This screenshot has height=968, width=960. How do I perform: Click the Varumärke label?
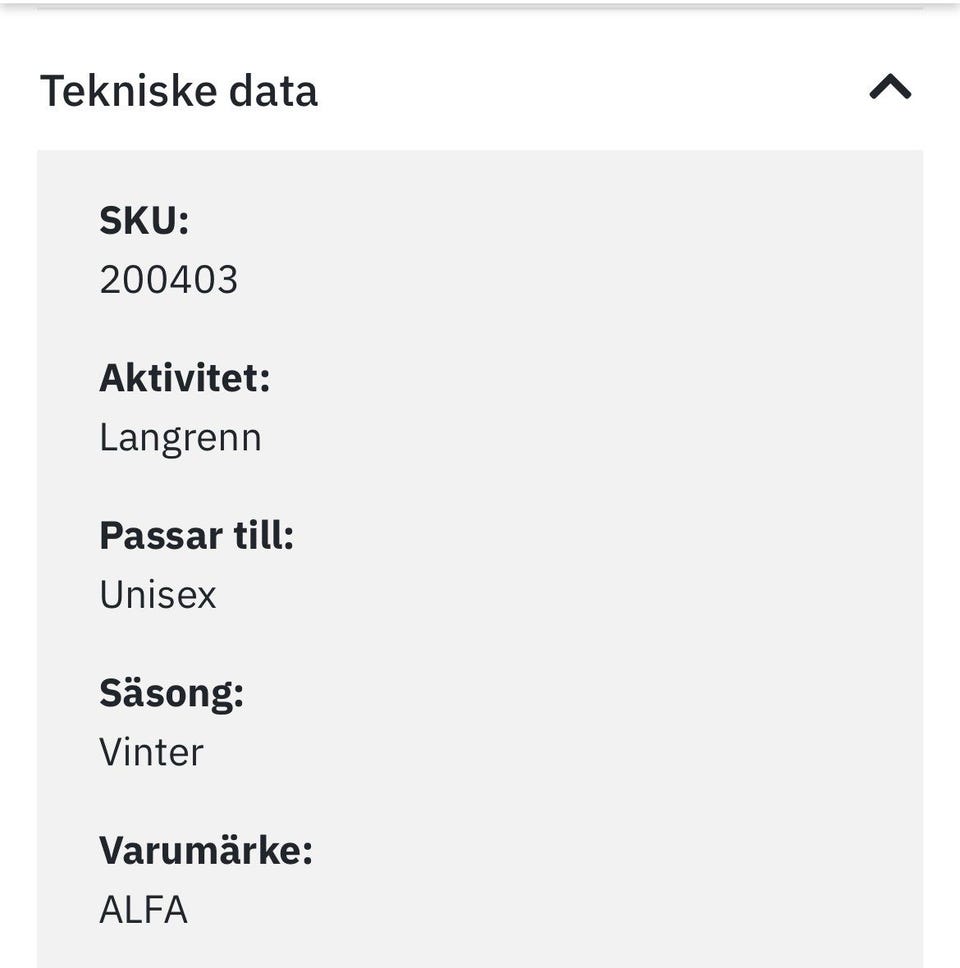coord(206,851)
